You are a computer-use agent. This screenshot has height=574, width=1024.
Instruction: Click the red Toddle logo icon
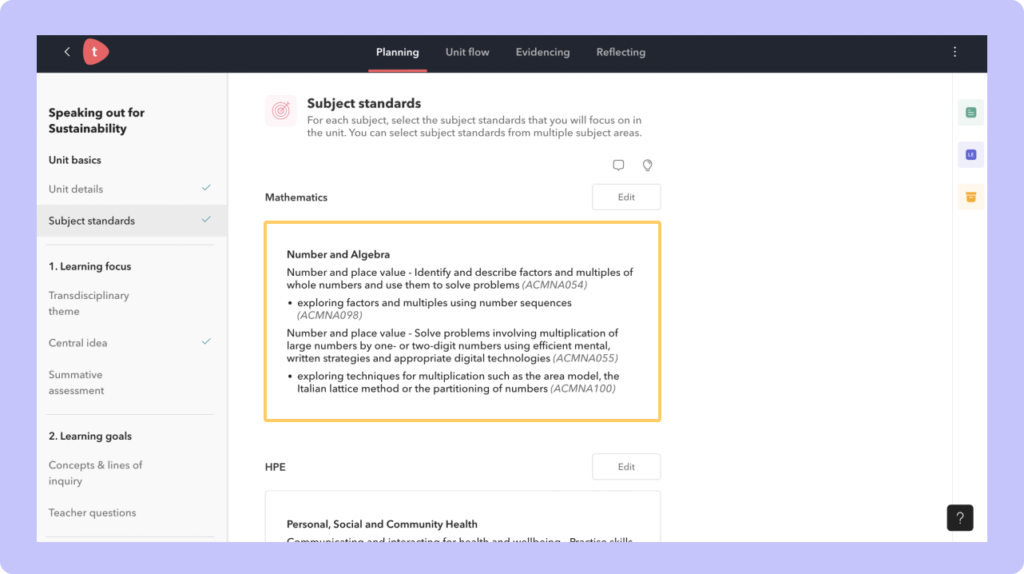95,52
